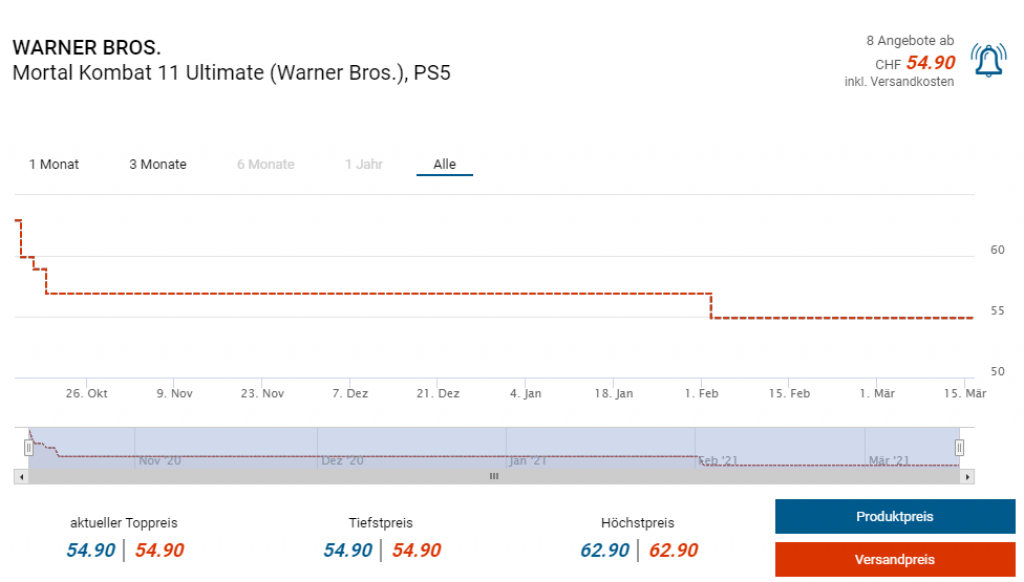Click the 8 Angebote ab text
The image size is (1024, 582).
coord(909,41)
